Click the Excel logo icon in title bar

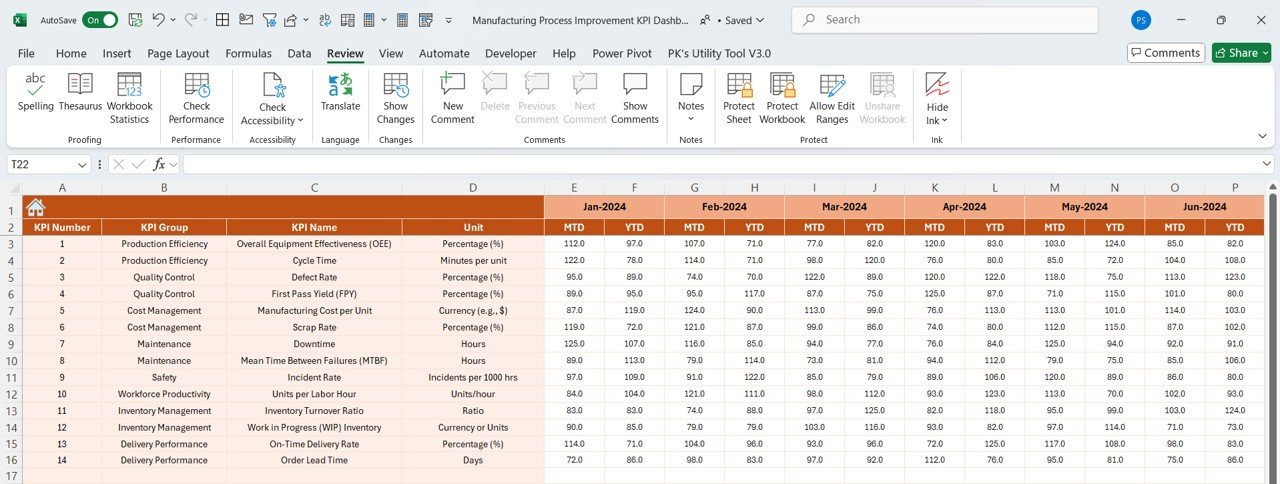(x=20, y=19)
